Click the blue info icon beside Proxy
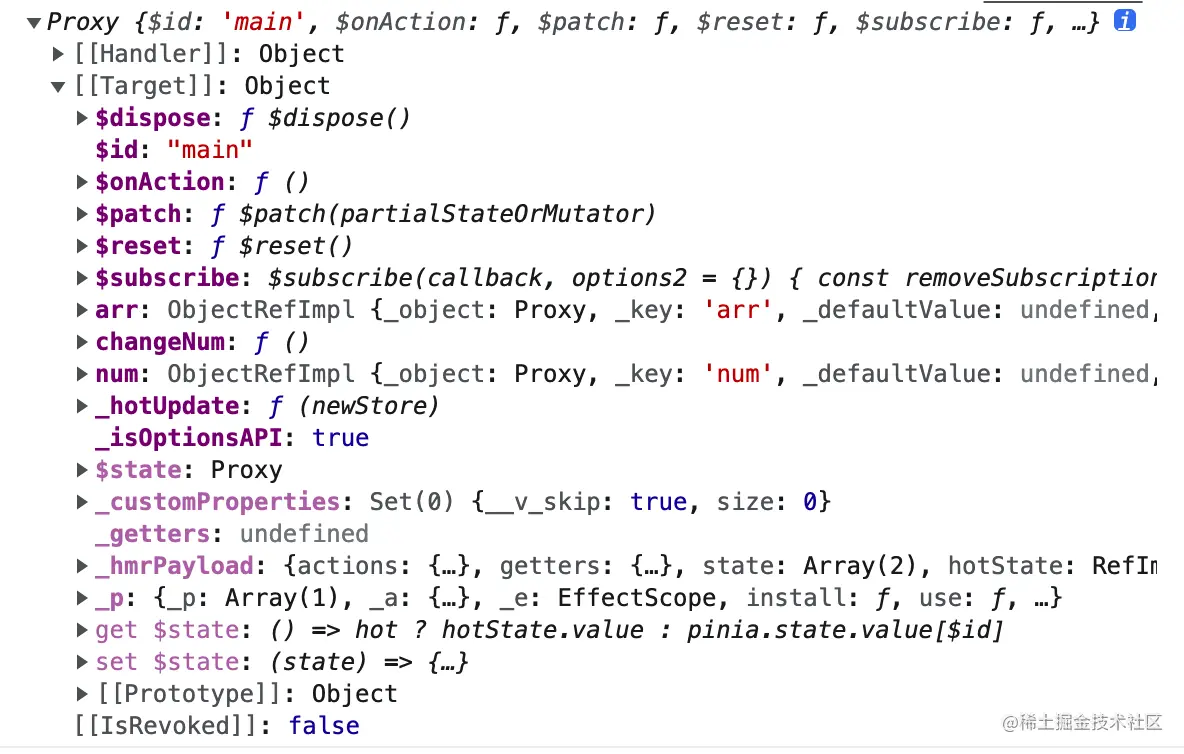Image resolution: width=1184 pixels, height=754 pixels. point(1124,21)
